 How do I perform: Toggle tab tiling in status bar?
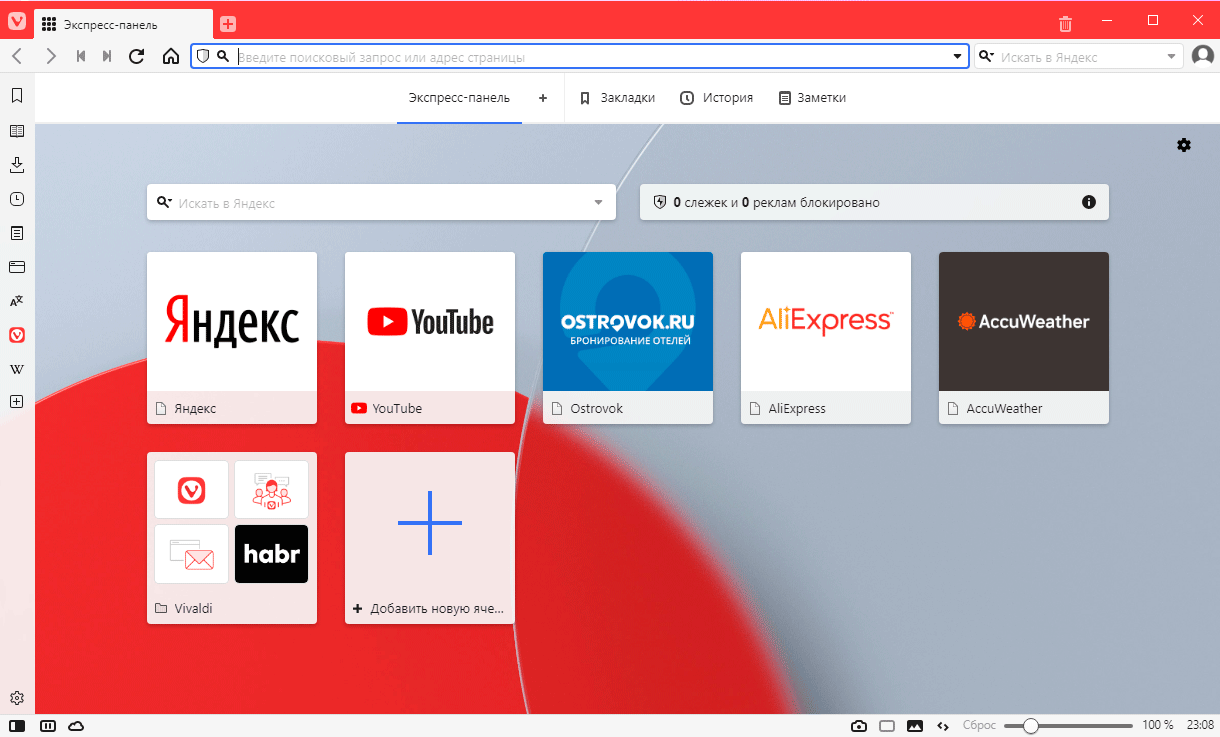(47, 726)
